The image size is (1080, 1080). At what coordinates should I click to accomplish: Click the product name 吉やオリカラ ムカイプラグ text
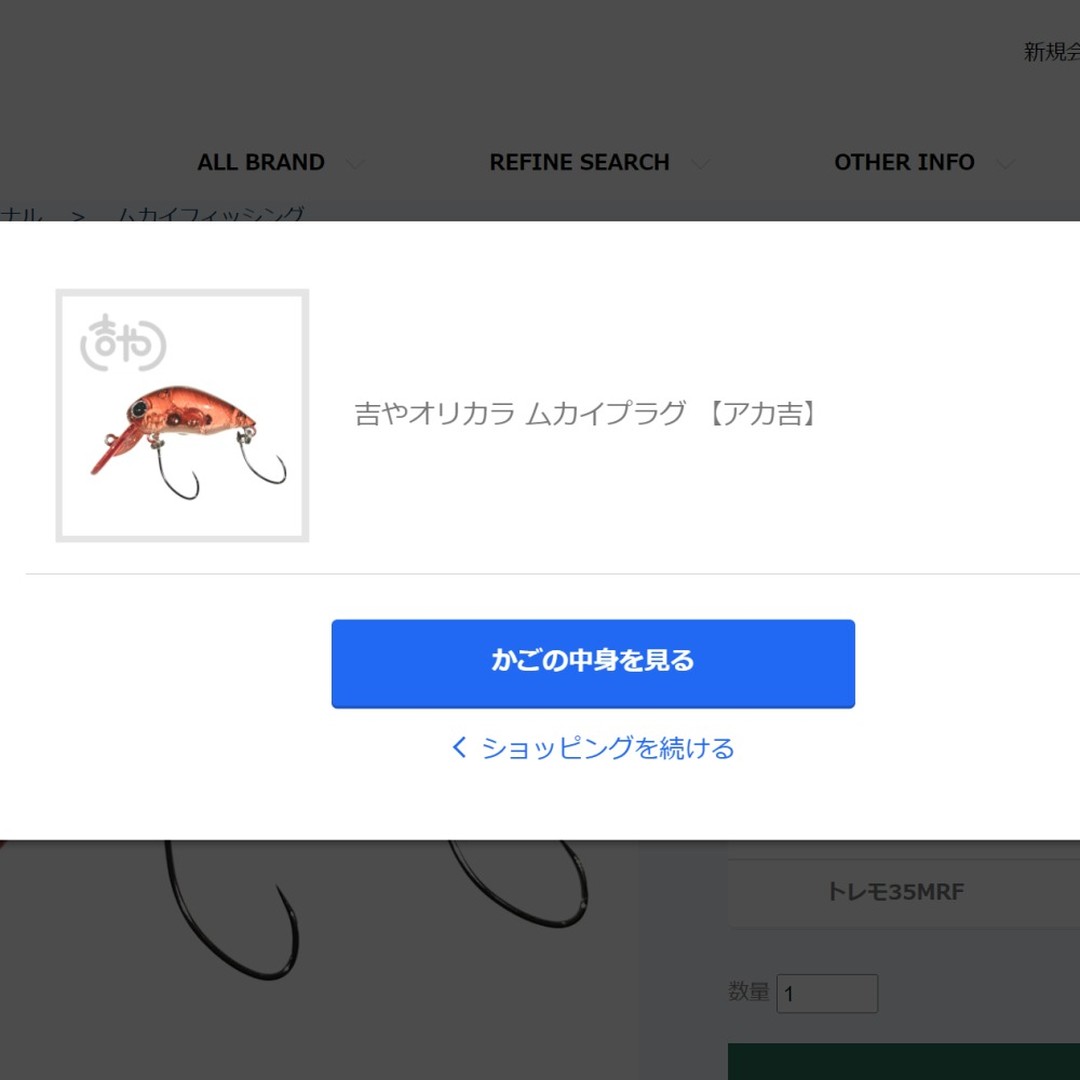click(520, 414)
